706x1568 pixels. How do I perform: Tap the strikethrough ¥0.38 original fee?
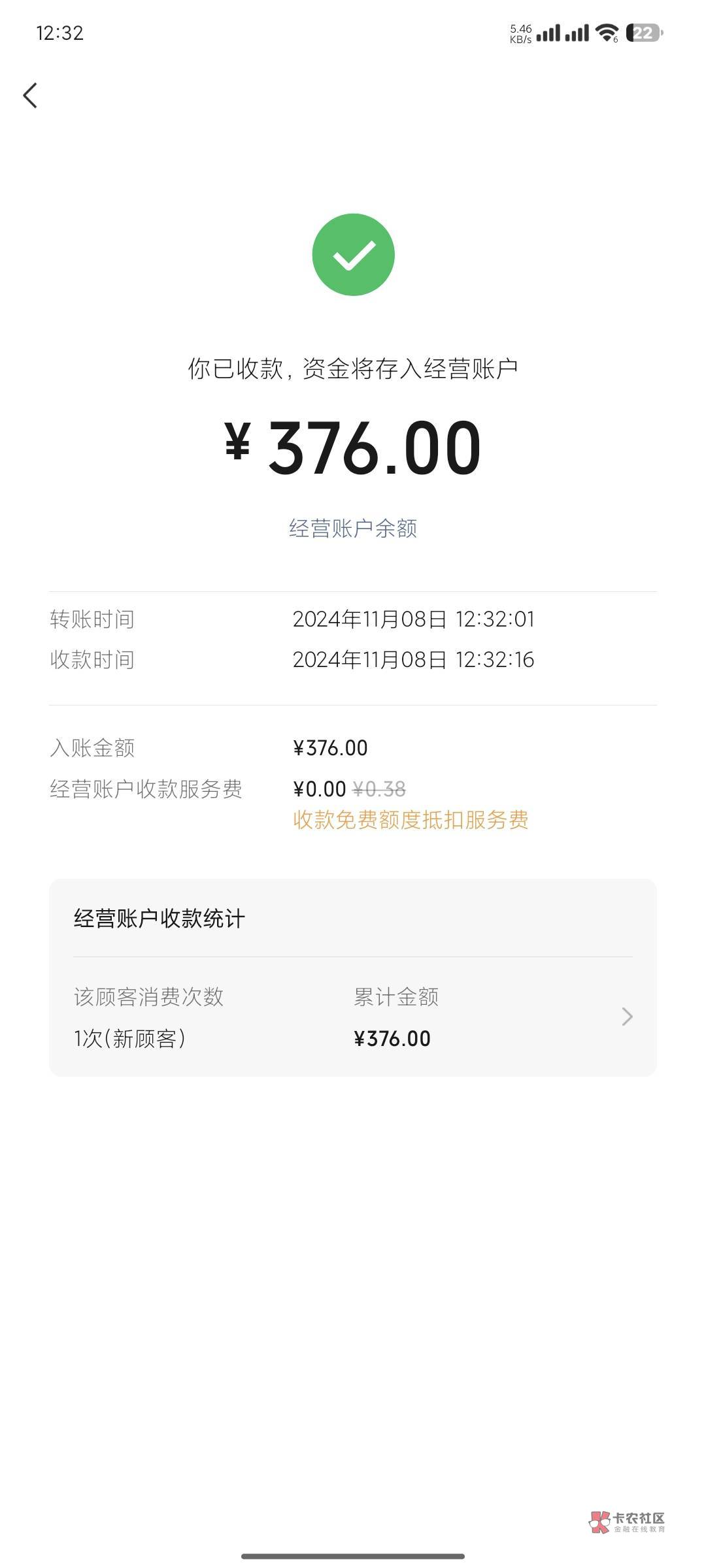pyautogui.click(x=379, y=789)
